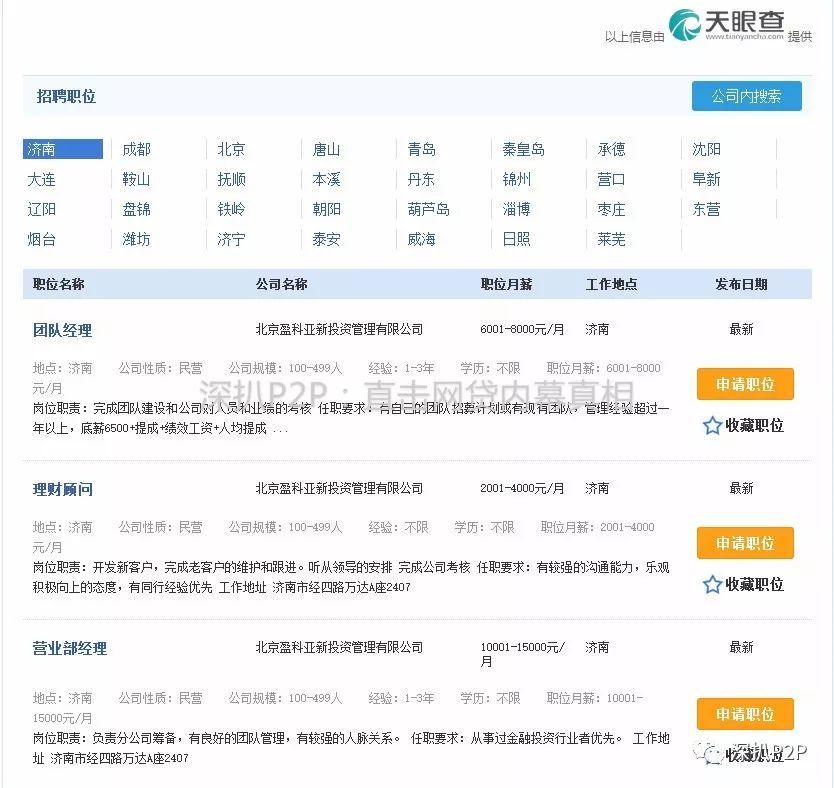834x788 pixels.
Task: Switch to the 成都 city filter
Action: 136,149
